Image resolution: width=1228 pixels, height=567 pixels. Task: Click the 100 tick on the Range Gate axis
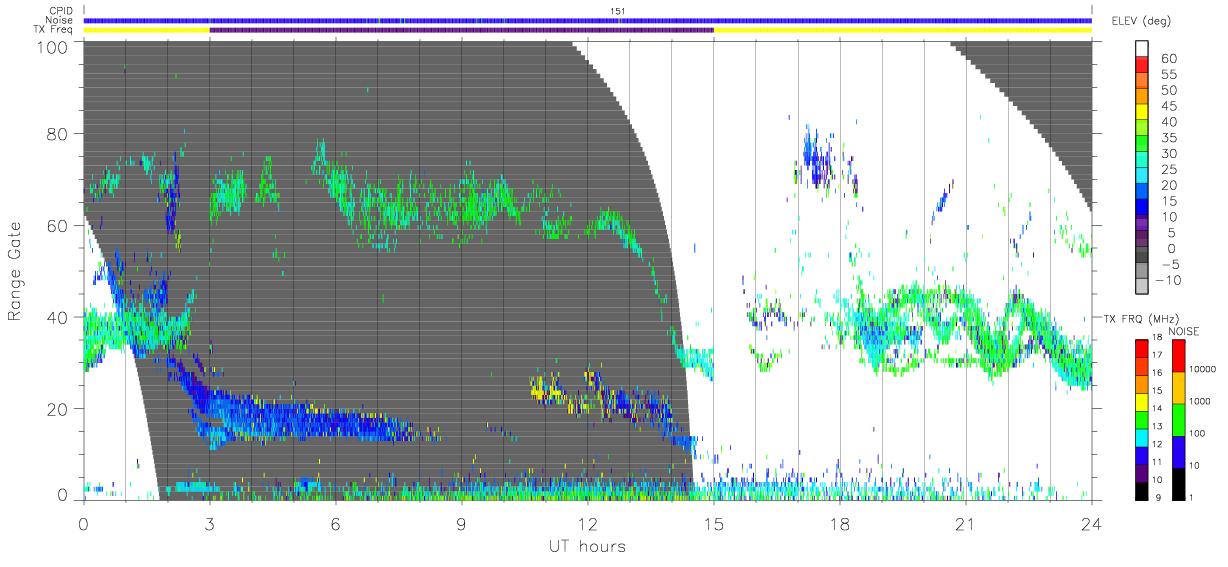point(51,46)
